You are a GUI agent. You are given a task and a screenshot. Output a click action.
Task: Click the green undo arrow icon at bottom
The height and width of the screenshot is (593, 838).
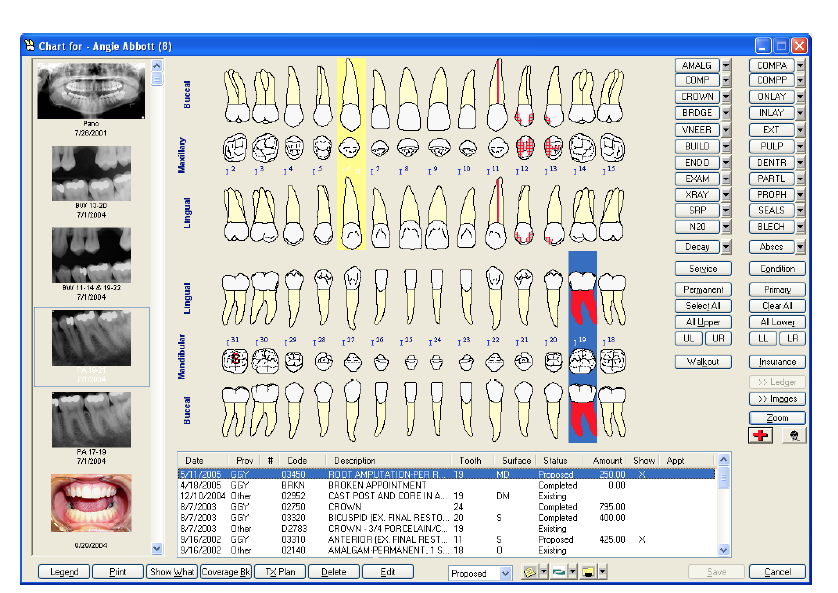(x=557, y=571)
